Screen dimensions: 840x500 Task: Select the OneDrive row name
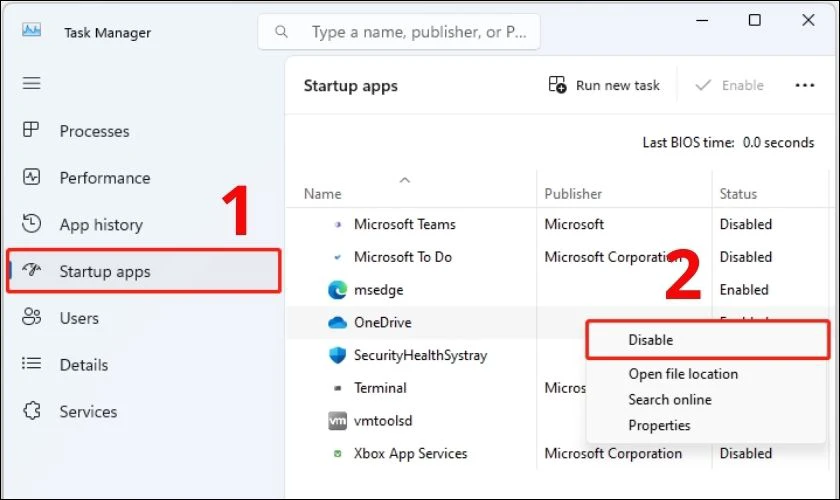382,323
